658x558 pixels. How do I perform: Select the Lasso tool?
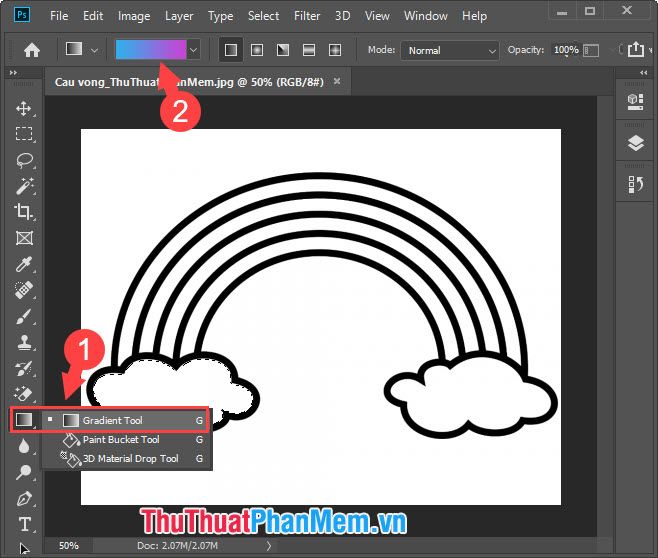tap(24, 160)
